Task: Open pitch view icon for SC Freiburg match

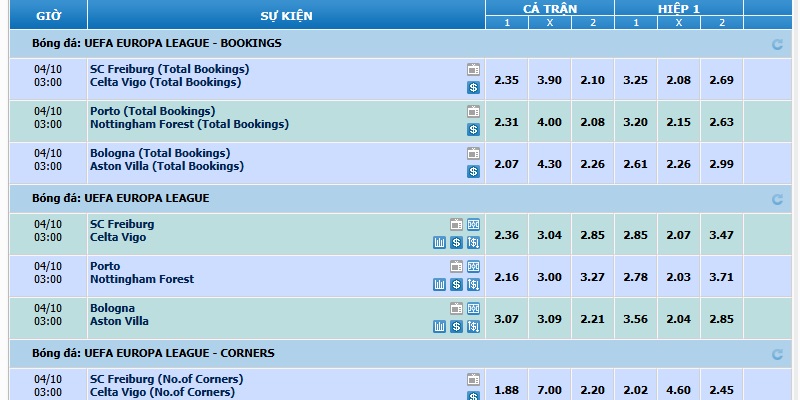Action: point(473,224)
